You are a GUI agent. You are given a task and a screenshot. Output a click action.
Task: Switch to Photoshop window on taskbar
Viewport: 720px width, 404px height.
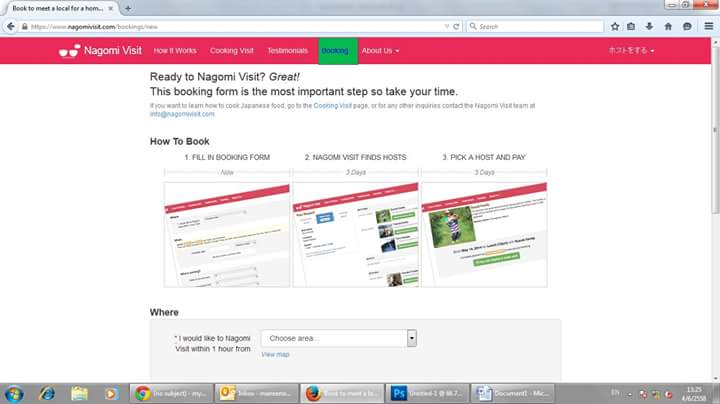pyautogui.click(x=428, y=394)
